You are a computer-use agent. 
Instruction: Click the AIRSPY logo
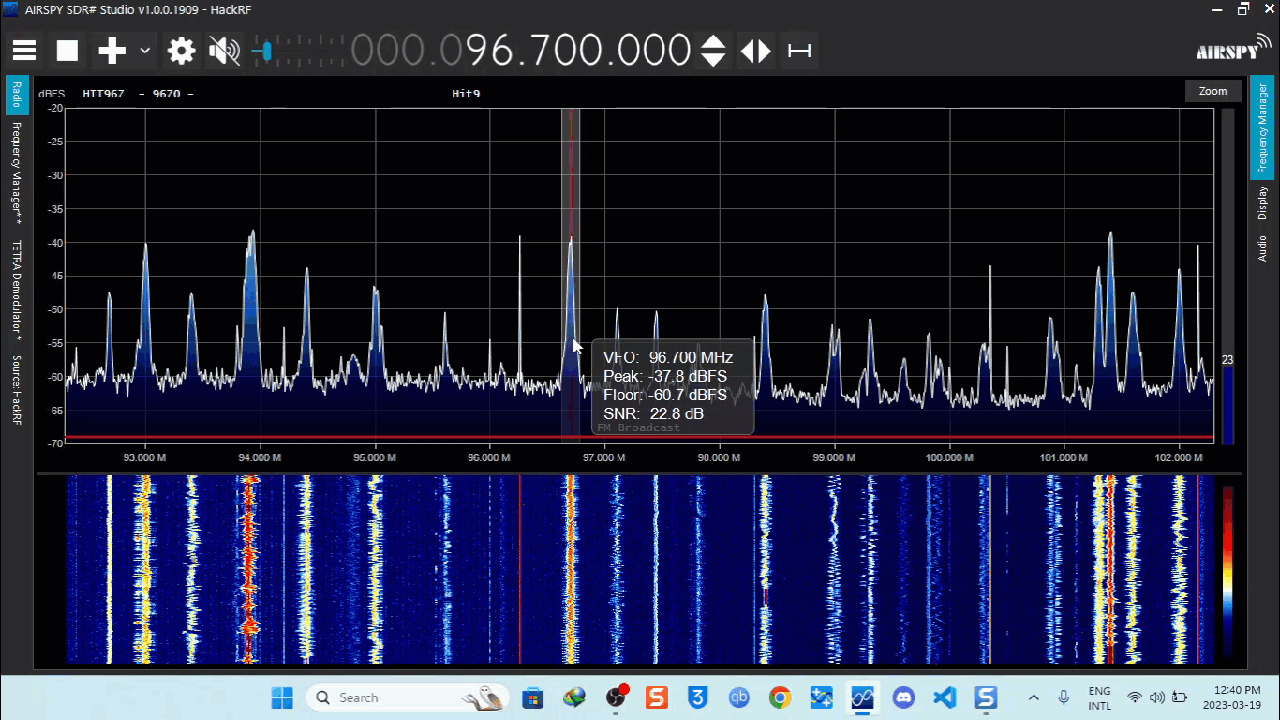pyautogui.click(x=1234, y=48)
